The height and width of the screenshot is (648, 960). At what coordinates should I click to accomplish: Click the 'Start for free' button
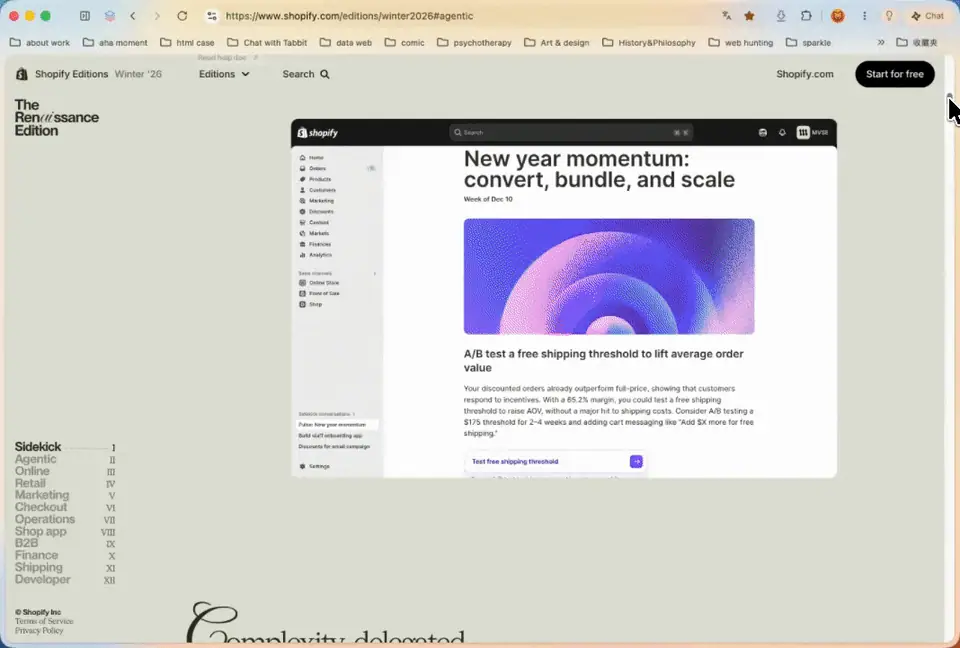[x=894, y=74]
